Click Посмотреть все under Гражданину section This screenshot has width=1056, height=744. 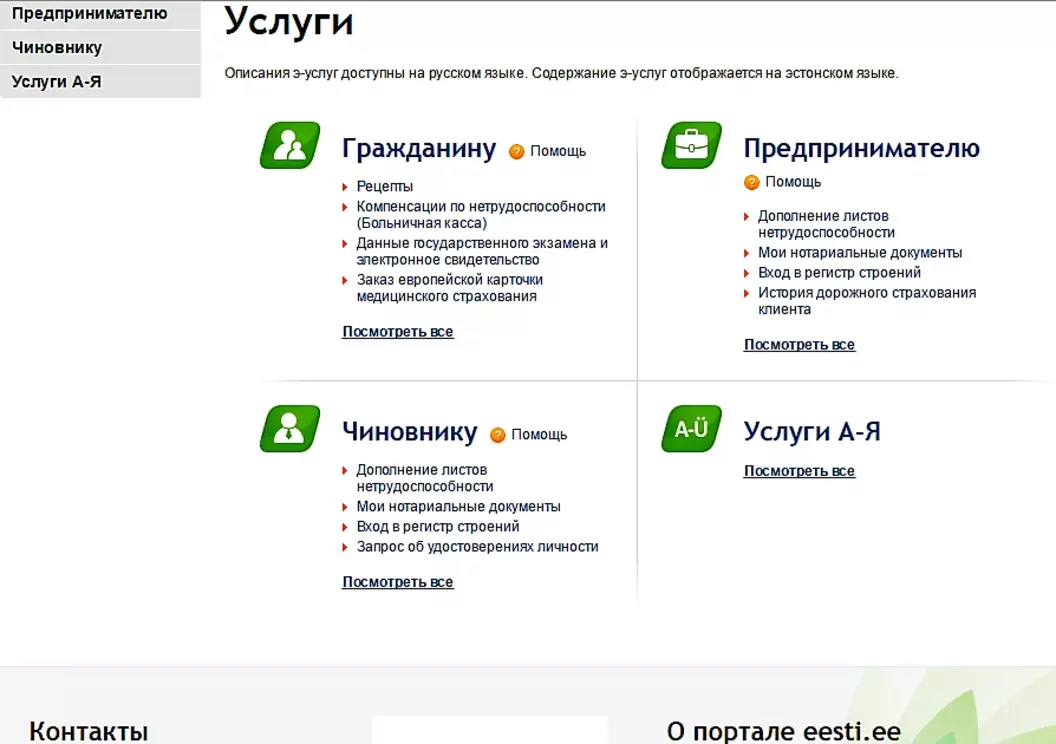[x=397, y=332]
